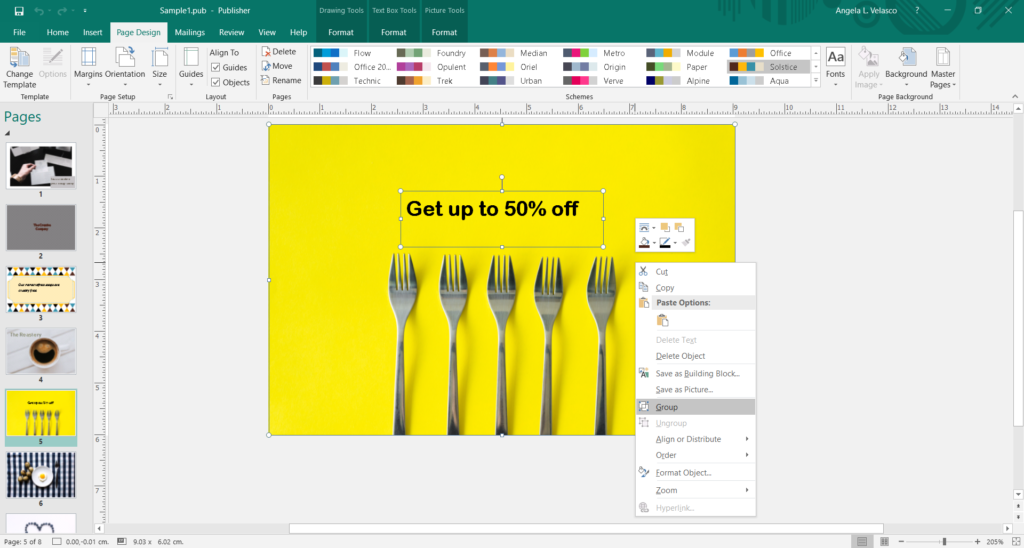The height and width of the screenshot is (548, 1024).
Task: Click the Save icon in title bar
Action: pyautogui.click(x=18, y=11)
